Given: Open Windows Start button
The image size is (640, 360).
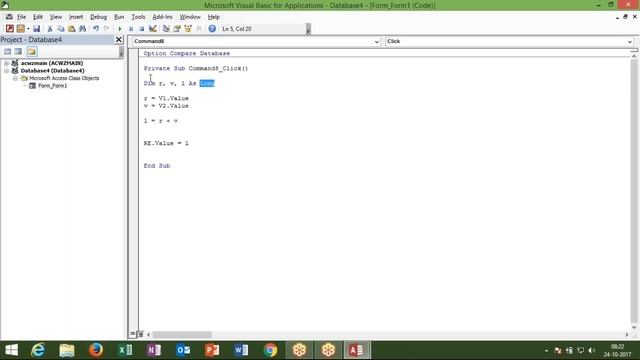Looking at the screenshot, I should (11, 350).
